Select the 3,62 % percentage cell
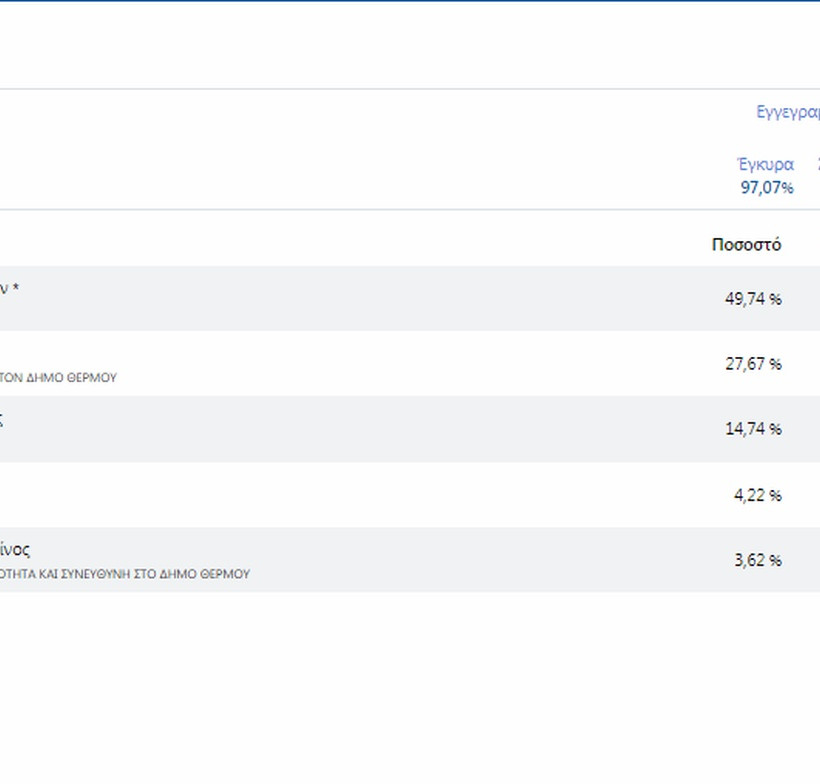 click(757, 560)
